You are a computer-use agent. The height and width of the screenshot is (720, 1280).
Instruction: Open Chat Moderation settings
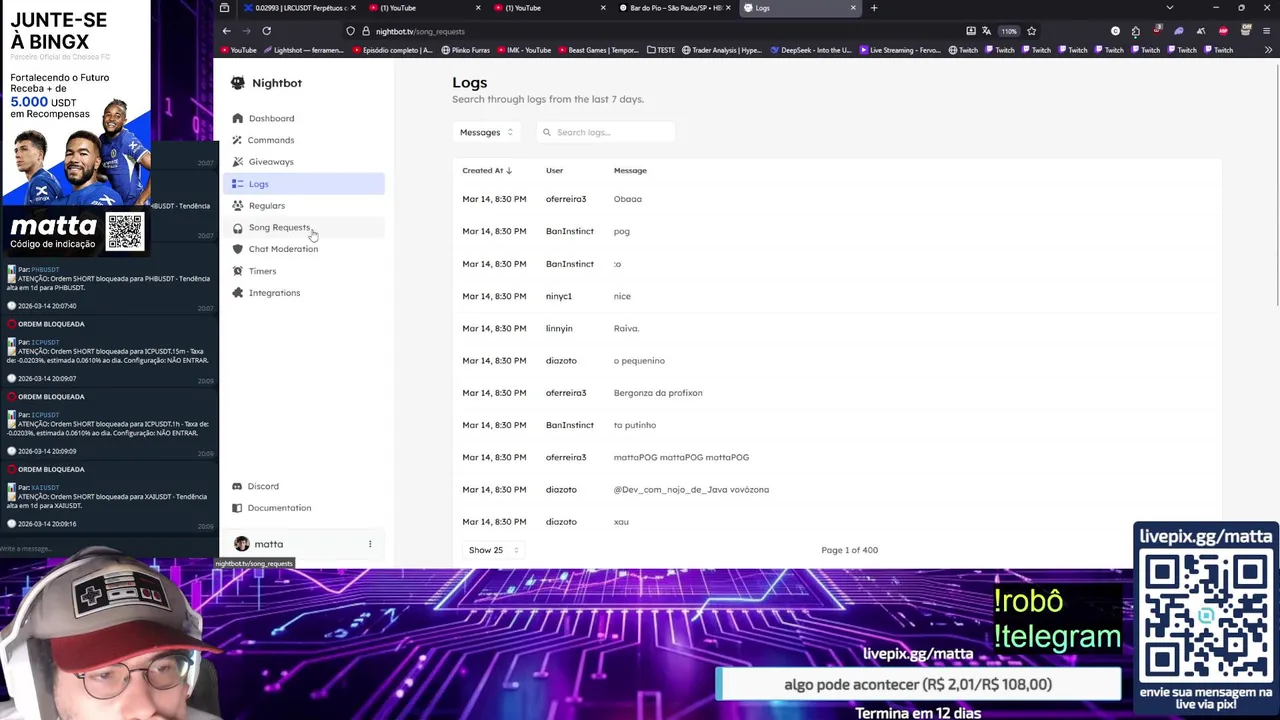305,249
